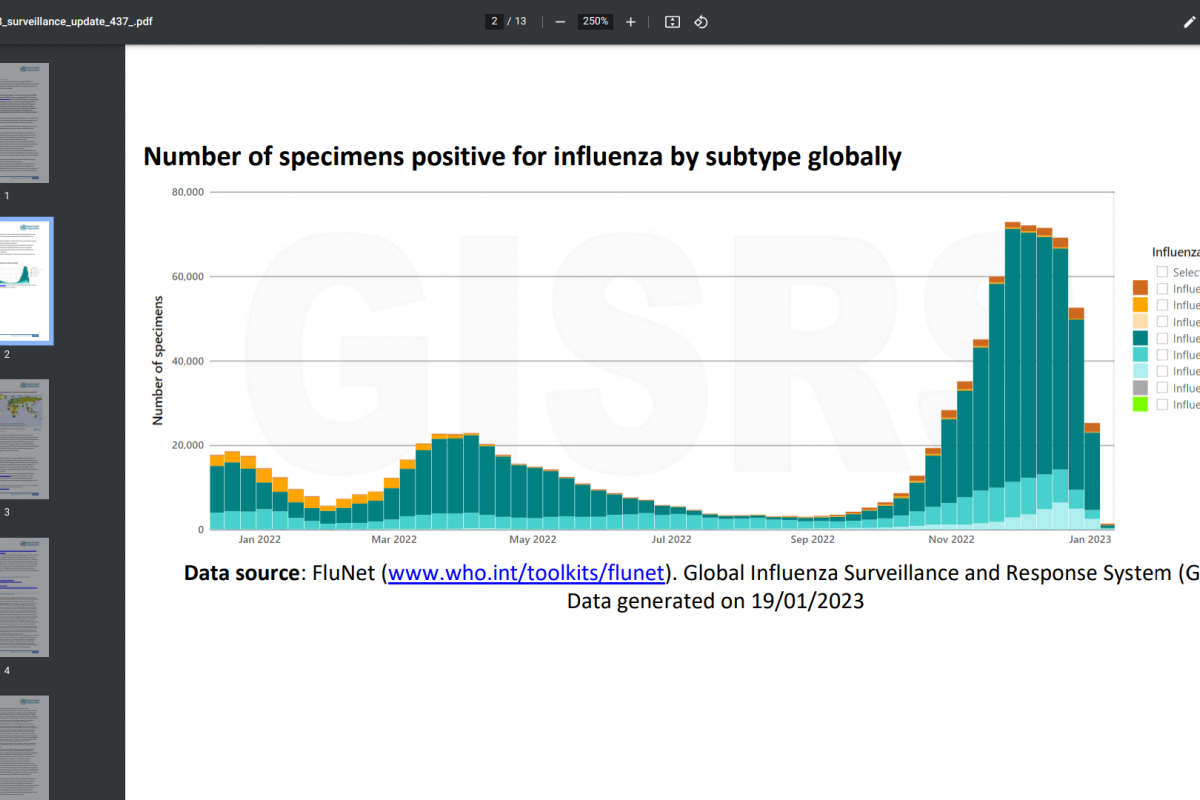Open the www.who.int/toolkits/flunet link
The width and height of the screenshot is (1200, 800).
(526, 573)
